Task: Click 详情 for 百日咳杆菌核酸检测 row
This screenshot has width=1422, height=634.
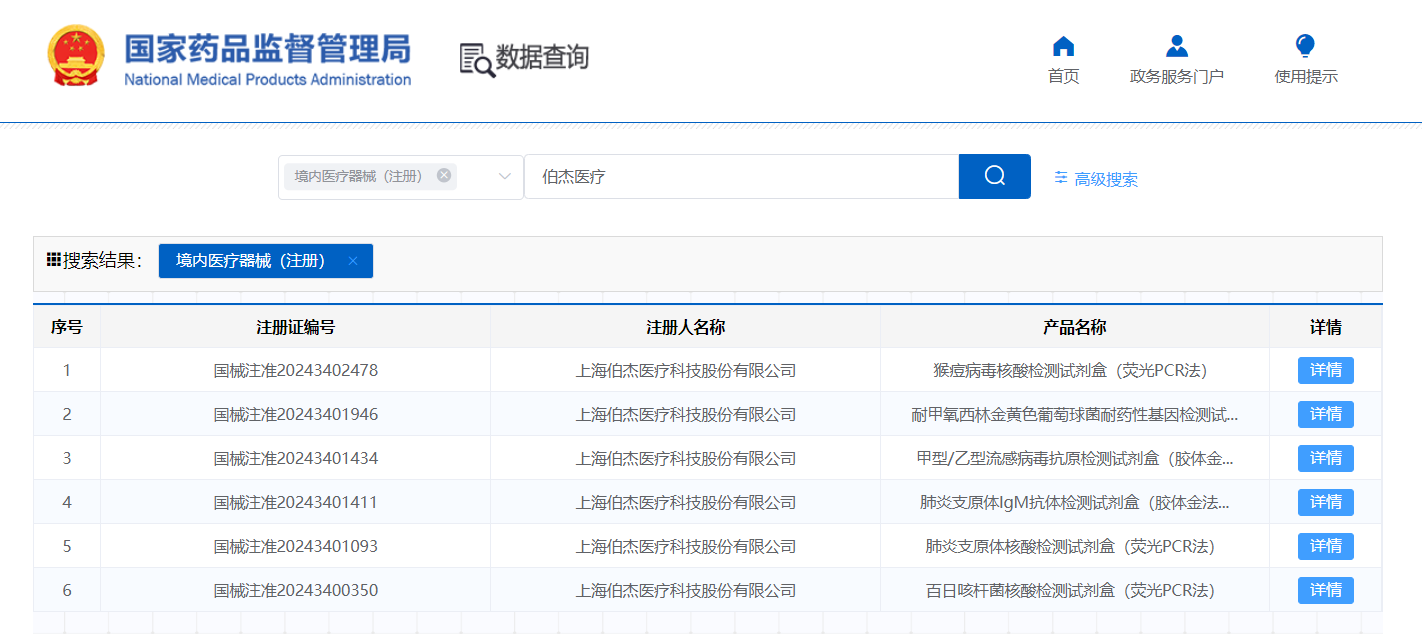Action: point(1325,590)
